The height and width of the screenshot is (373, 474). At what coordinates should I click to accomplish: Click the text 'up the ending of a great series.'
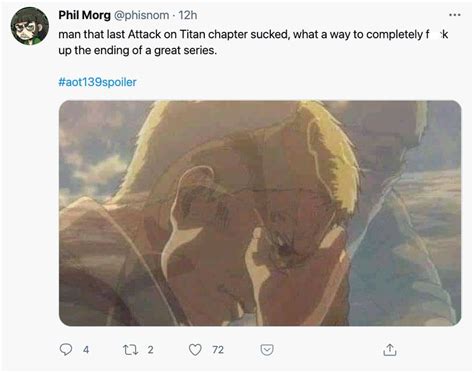(x=138, y=50)
